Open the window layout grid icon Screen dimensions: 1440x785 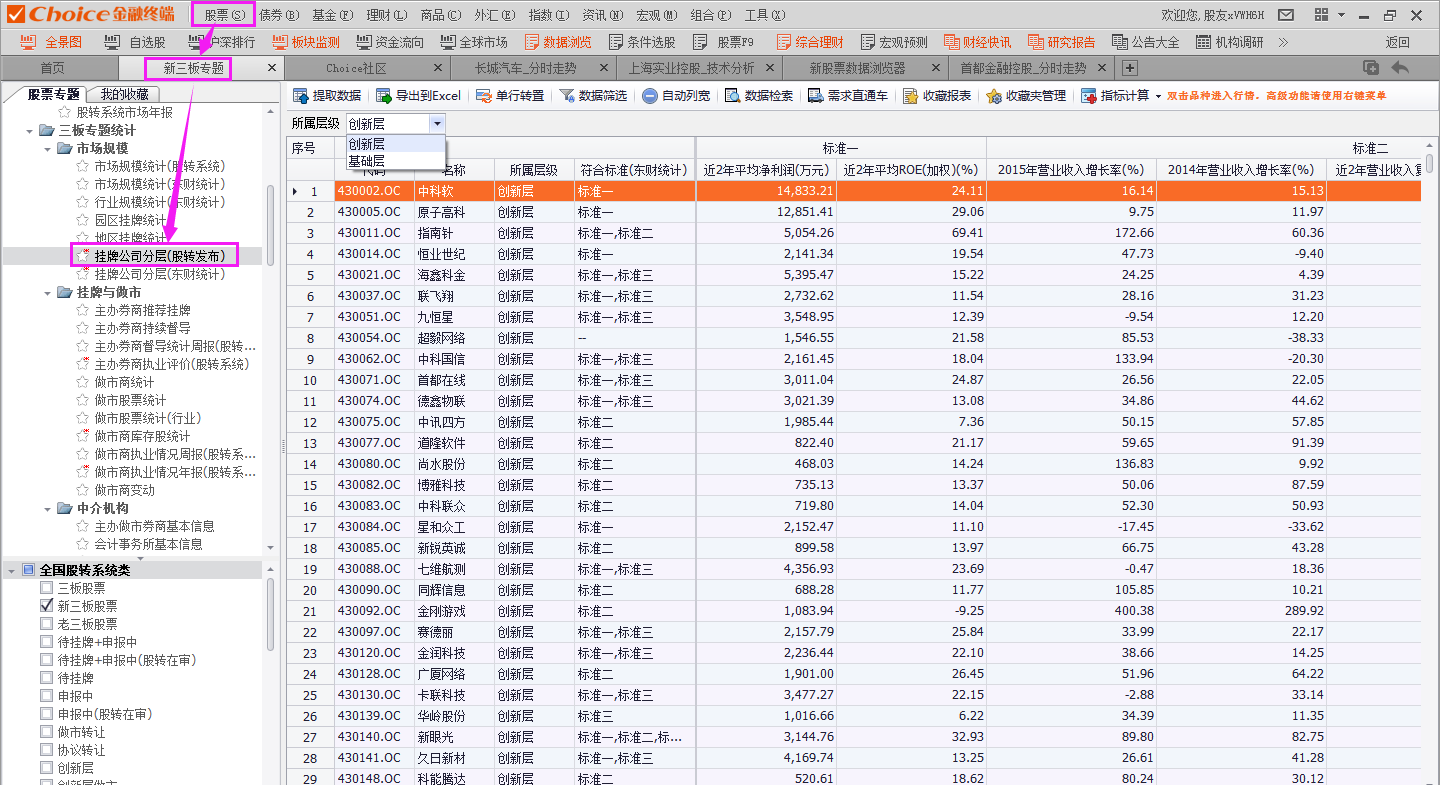[x=1322, y=15]
